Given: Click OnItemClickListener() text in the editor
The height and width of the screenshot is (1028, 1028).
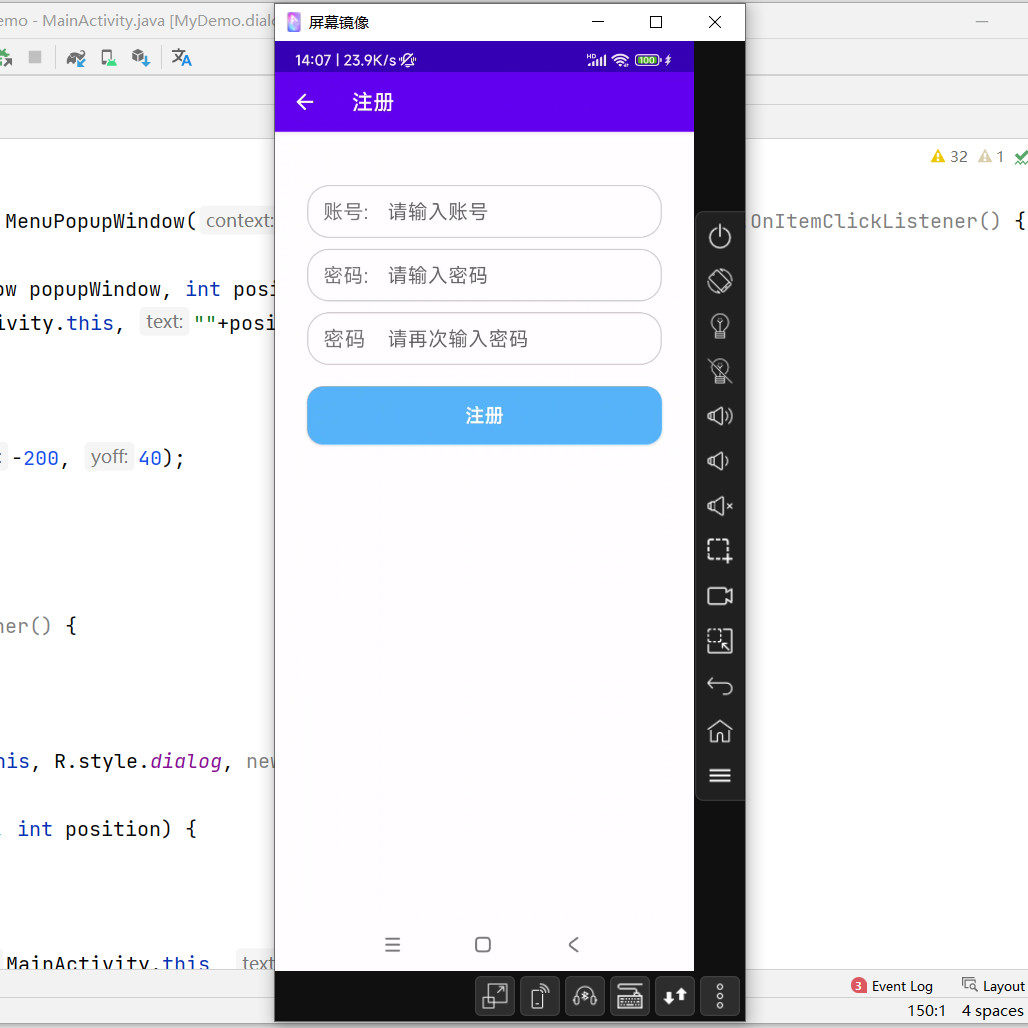Looking at the screenshot, I should click(875, 221).
